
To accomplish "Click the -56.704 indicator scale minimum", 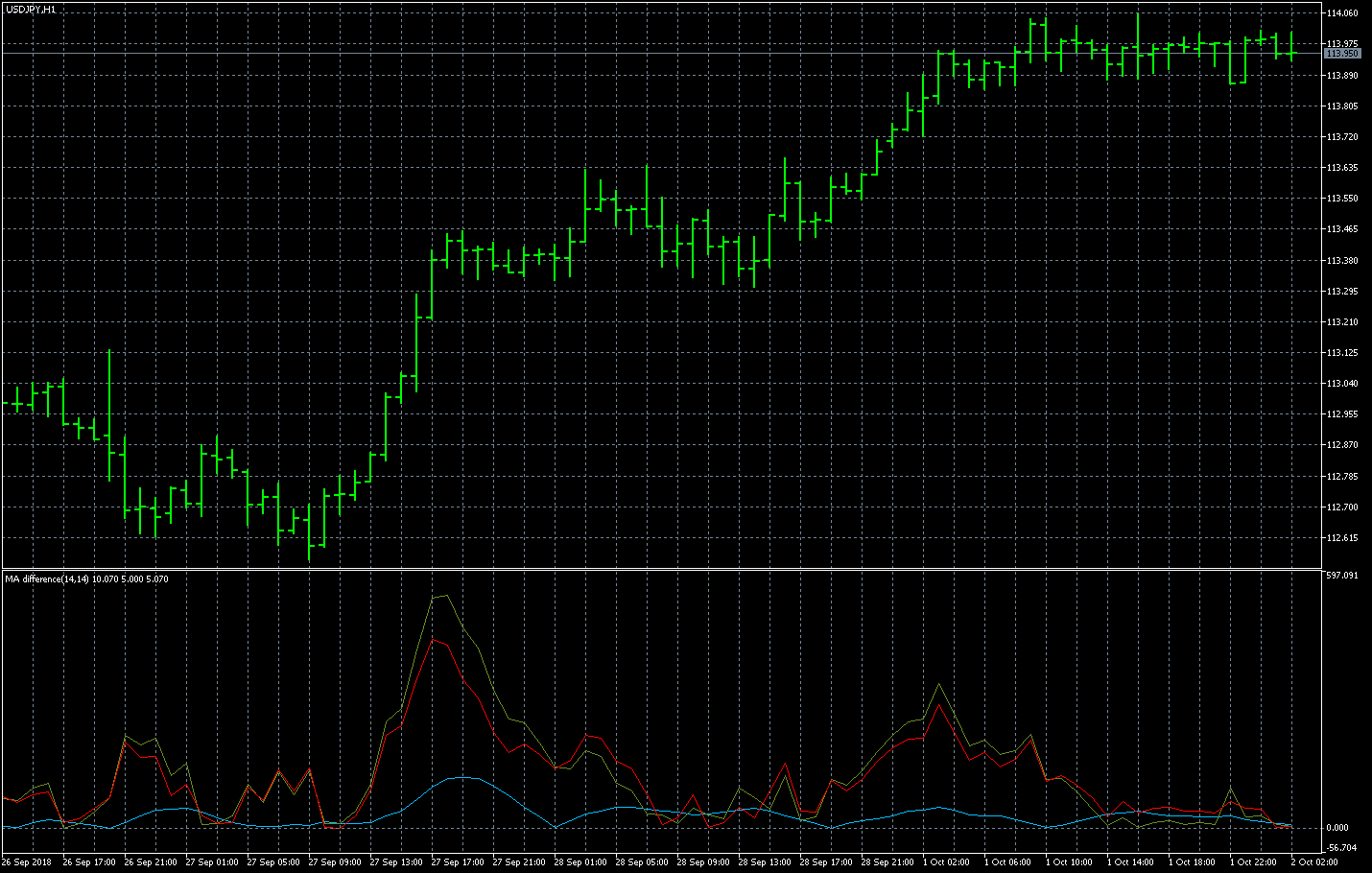I will coord(1342,848).
